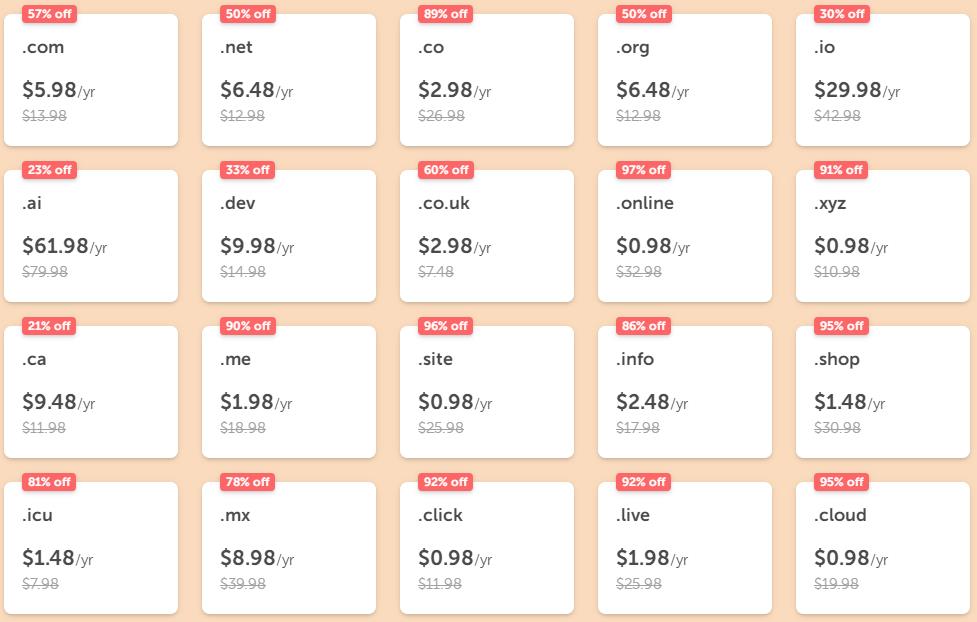Select the .org domain card
This screenshot has width=977, height=622.
point(685,80)
